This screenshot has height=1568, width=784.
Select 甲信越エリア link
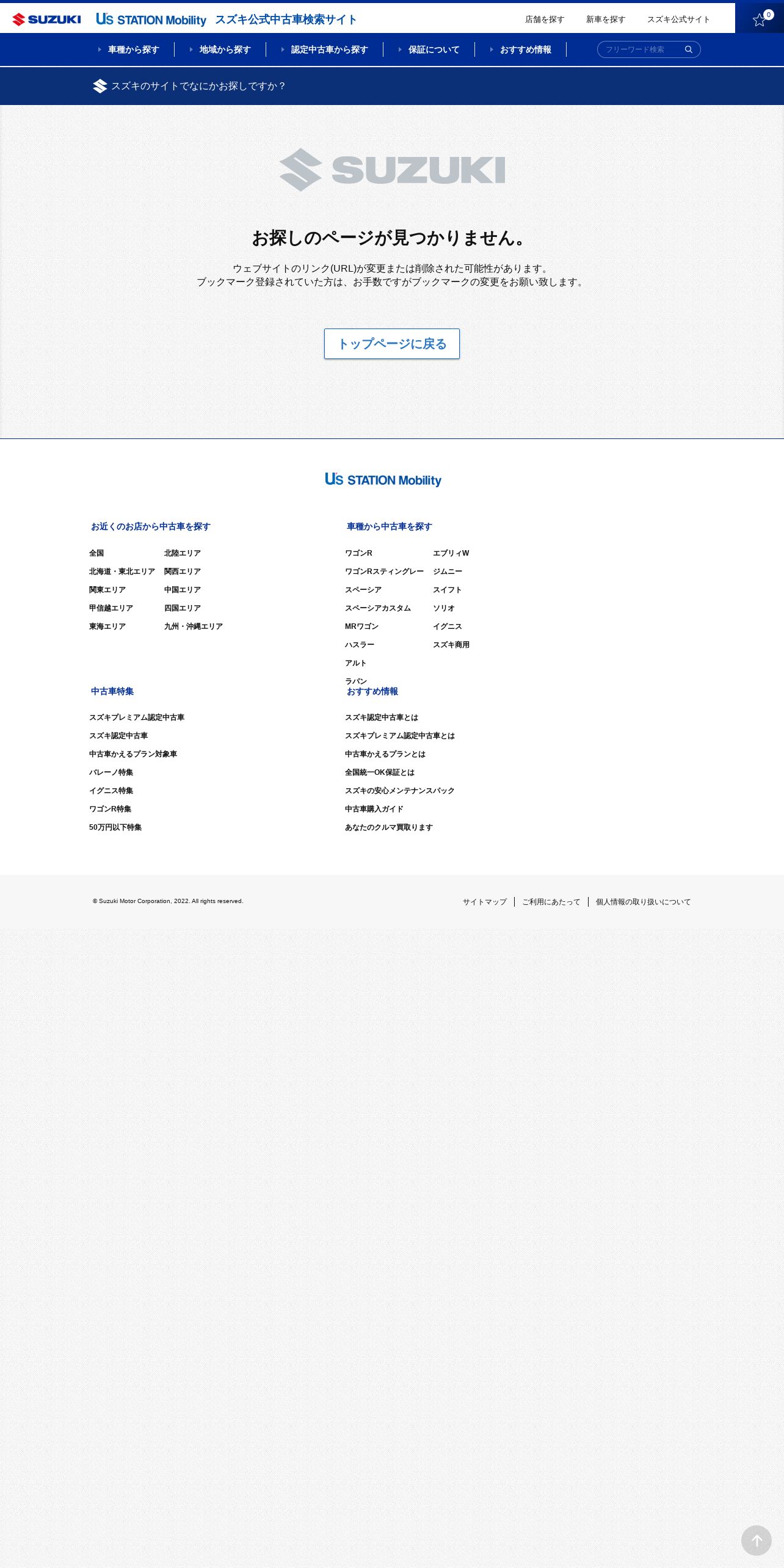pyautogui.click(x=111, y=608)
